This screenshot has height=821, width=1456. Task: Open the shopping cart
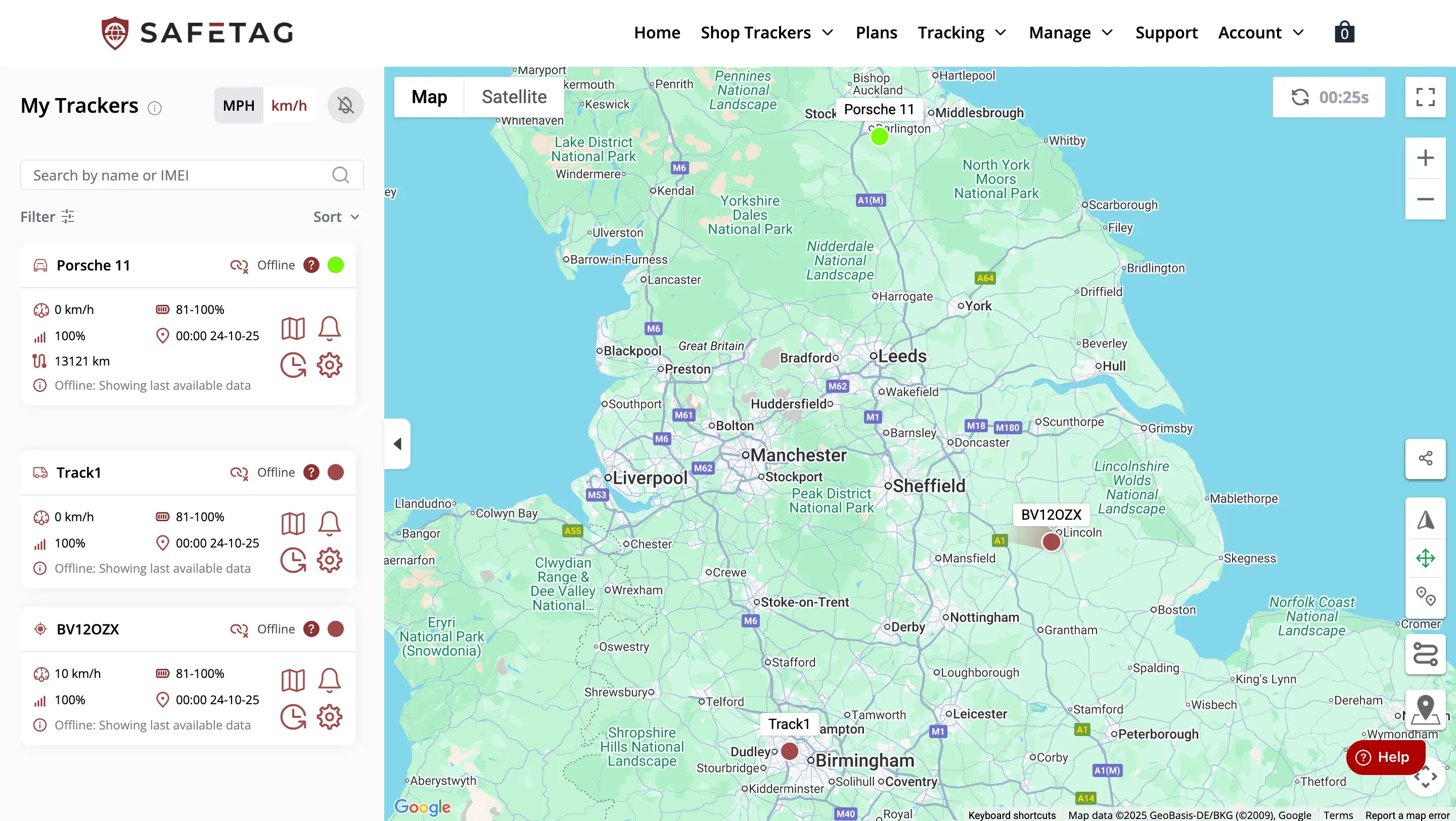1344,32
